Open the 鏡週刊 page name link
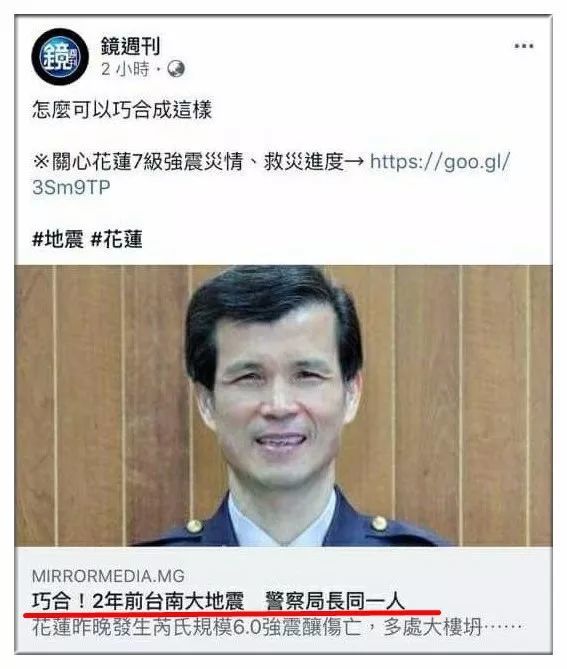567x669 pixels. 130,46
